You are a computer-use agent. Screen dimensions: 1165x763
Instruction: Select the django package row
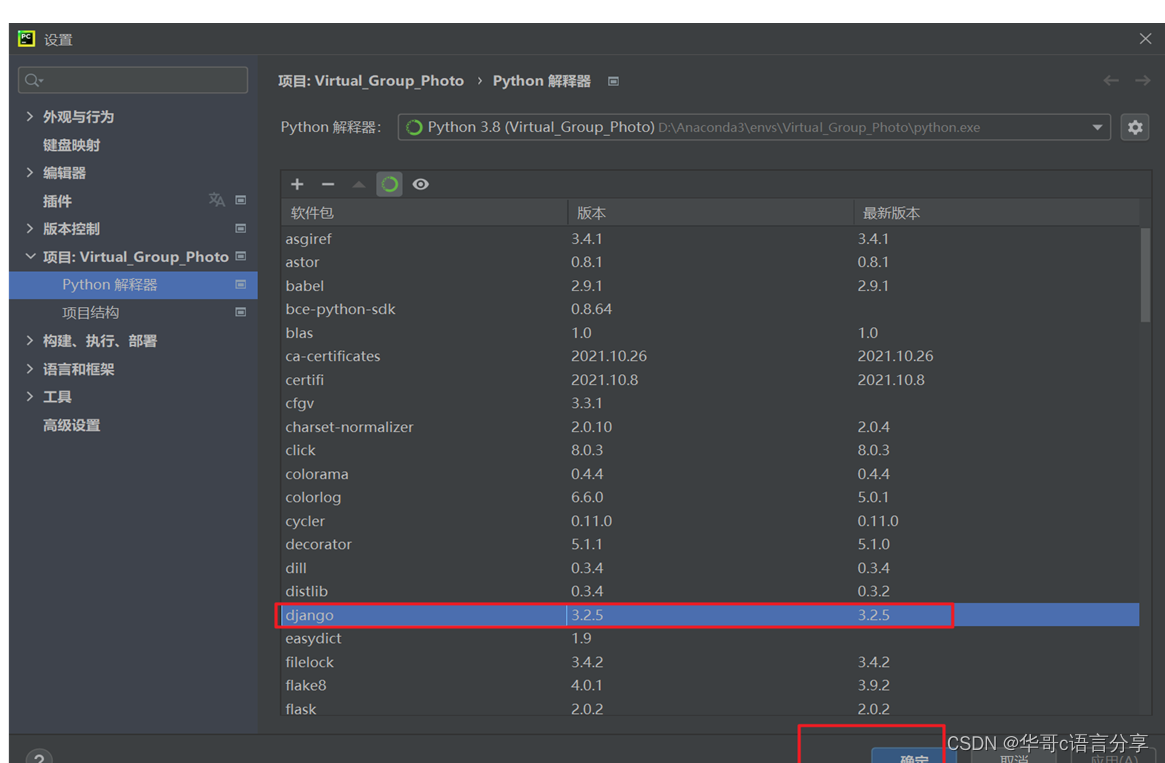click(710, 615)
